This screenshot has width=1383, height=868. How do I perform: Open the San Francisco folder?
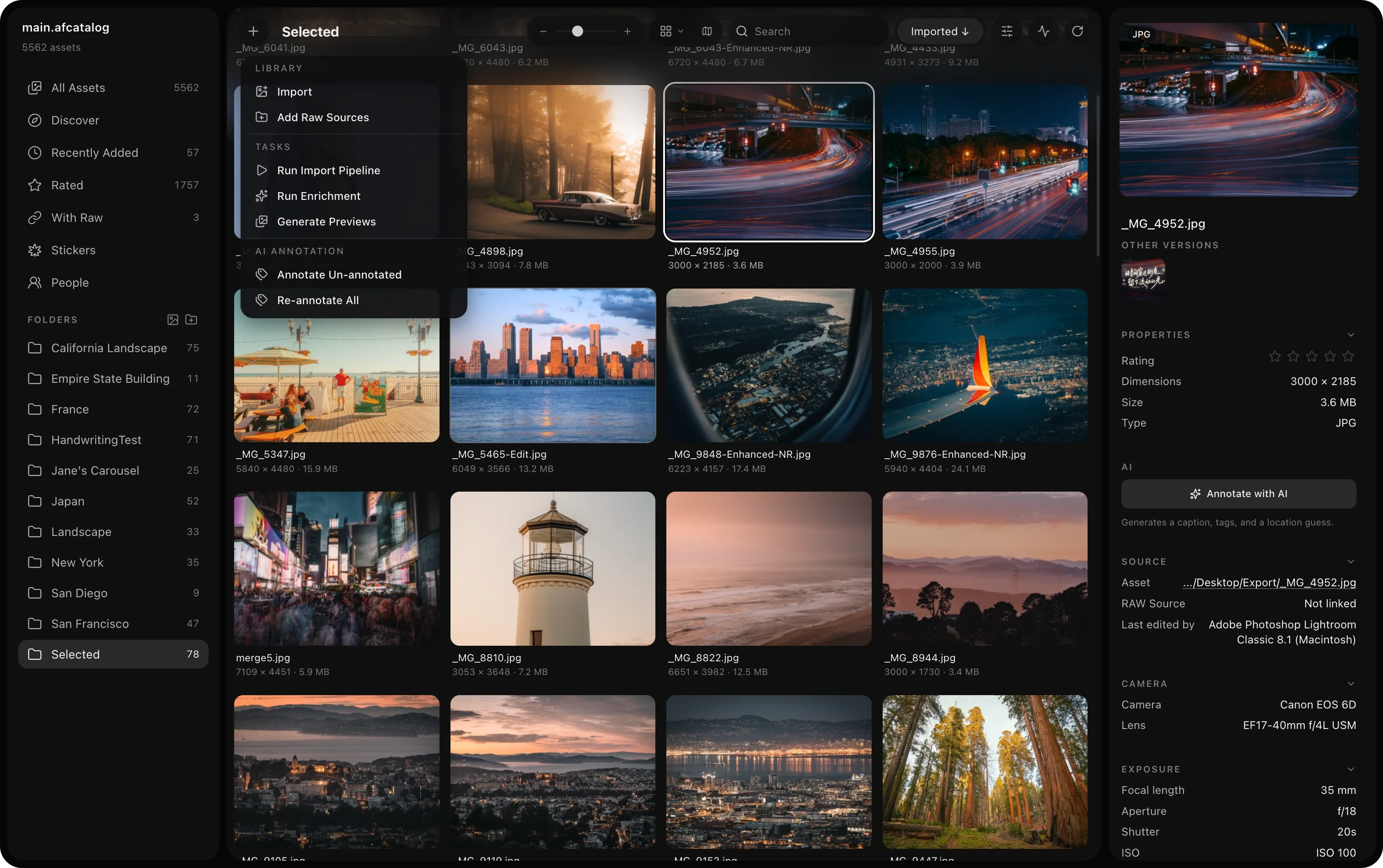point(113,624)
